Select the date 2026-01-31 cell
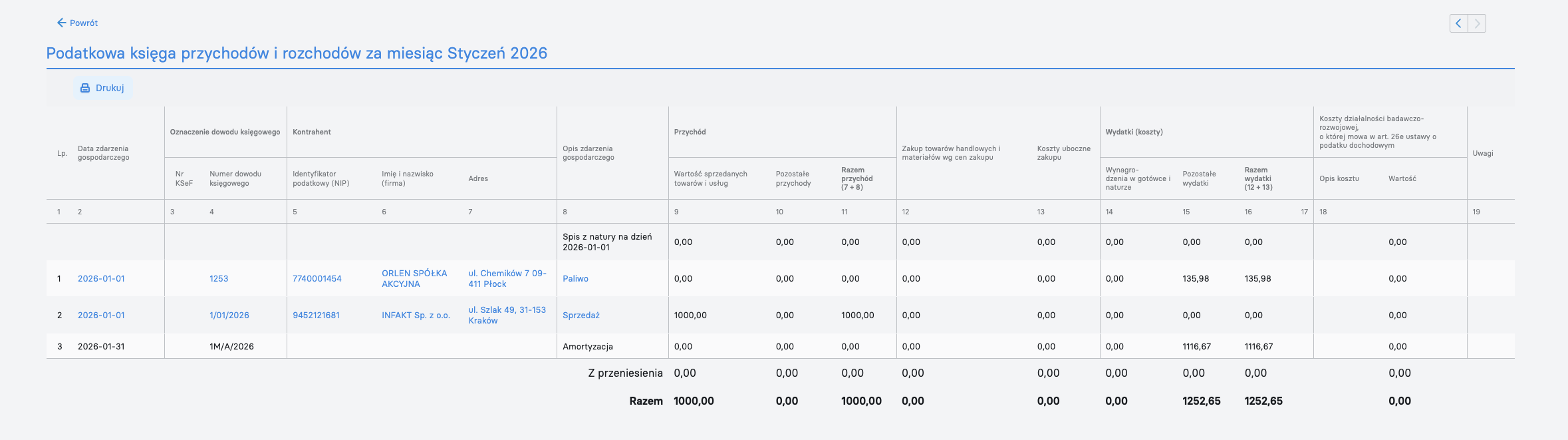 (x=101, y=347)
